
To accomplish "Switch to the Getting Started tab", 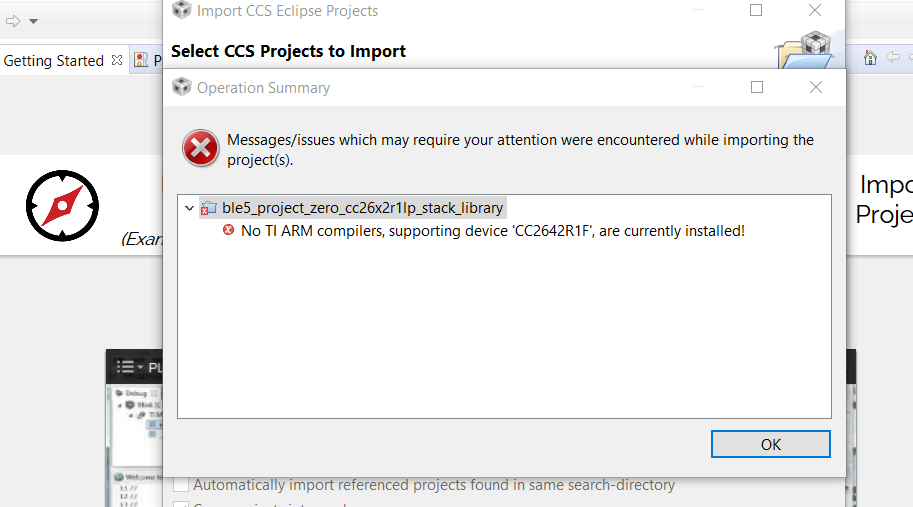I will pos(54,61).
